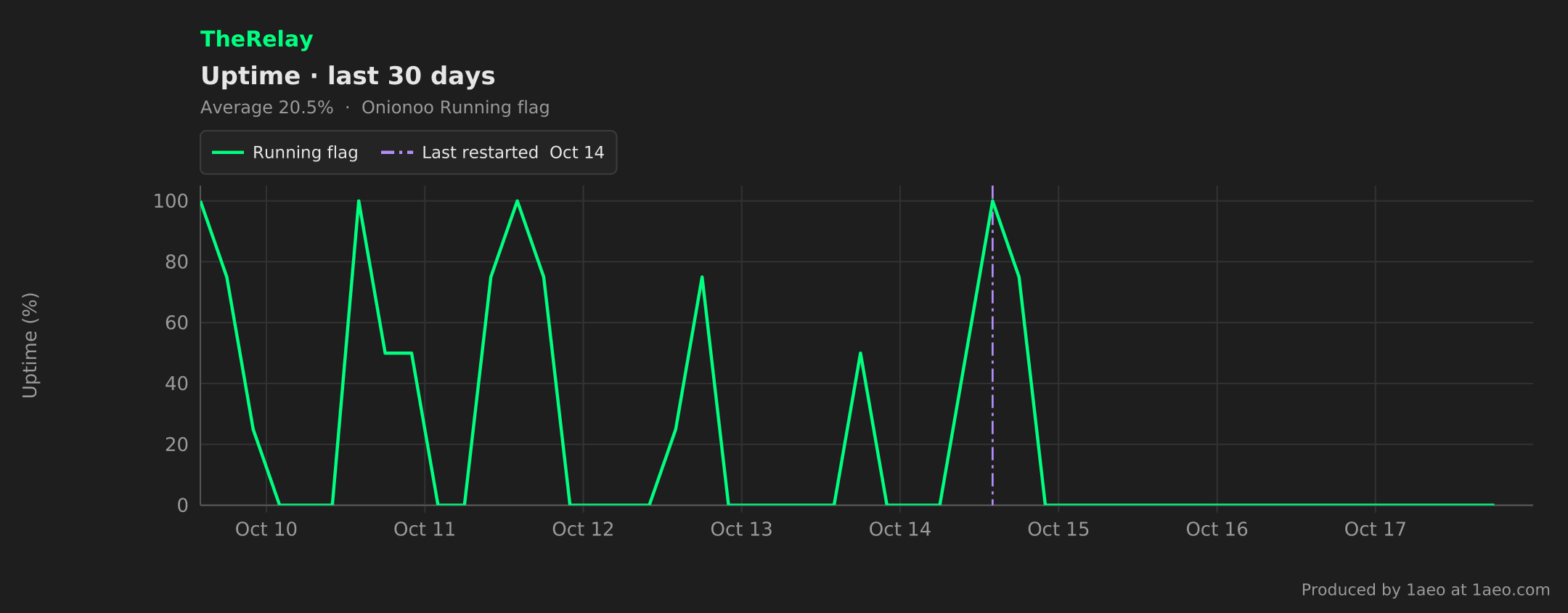1568x613 pixels.
Task: Click the 'Uptime (%)' y-axis title
Action: (30, 345)
